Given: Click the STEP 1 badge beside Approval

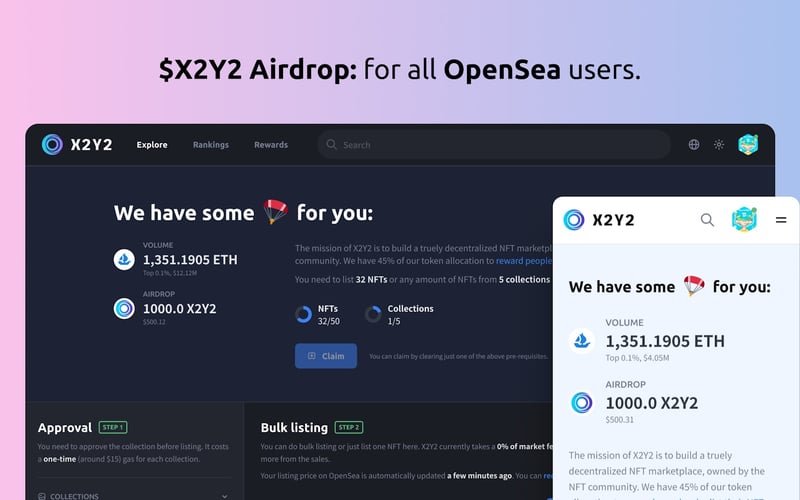Looking at the screenshot, I should [x=113, y=427].
